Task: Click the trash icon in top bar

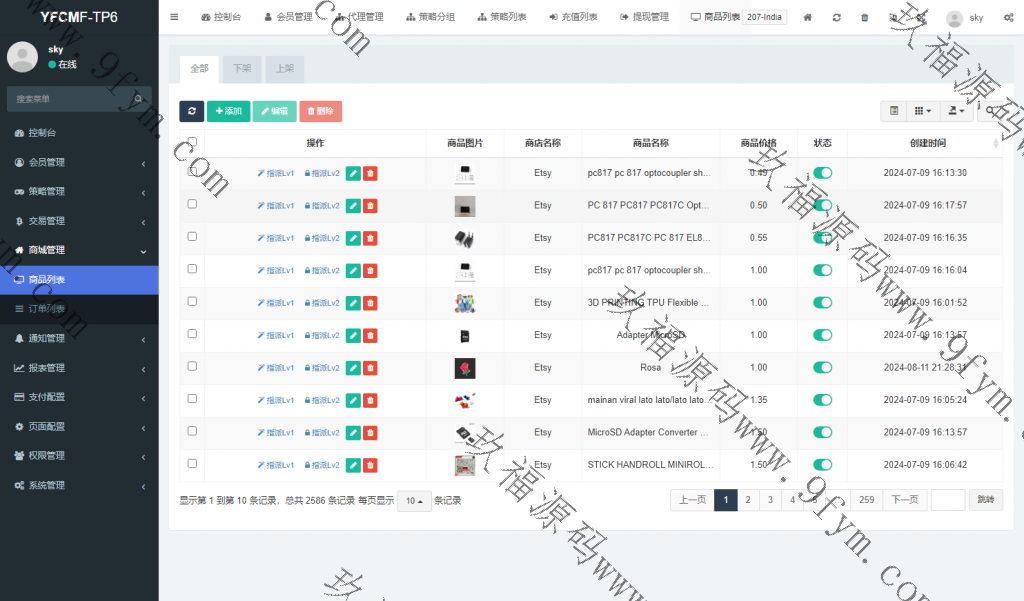Action: (864, 17)
